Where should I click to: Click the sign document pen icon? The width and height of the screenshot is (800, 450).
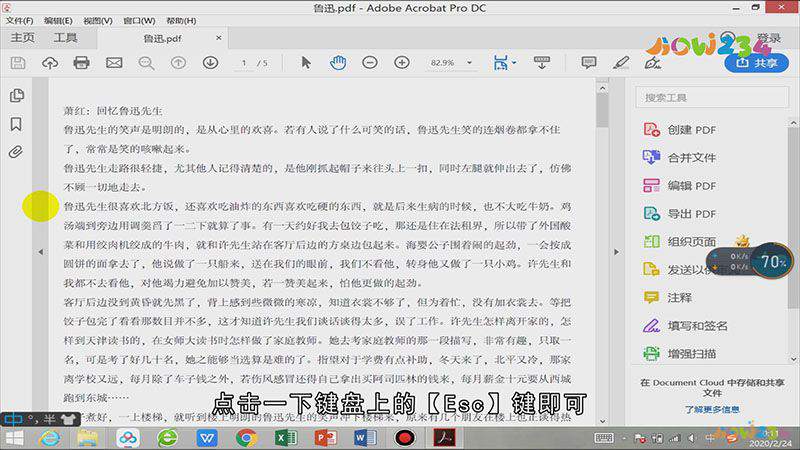click(x=653, y=63)
